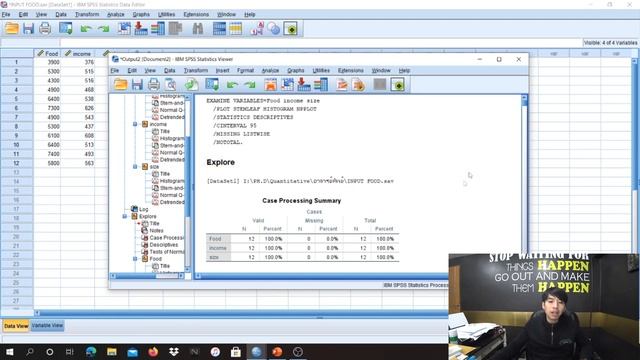
Task: Open Print Preview in Viewer toolbar
Action: click(x=170, y=84)
